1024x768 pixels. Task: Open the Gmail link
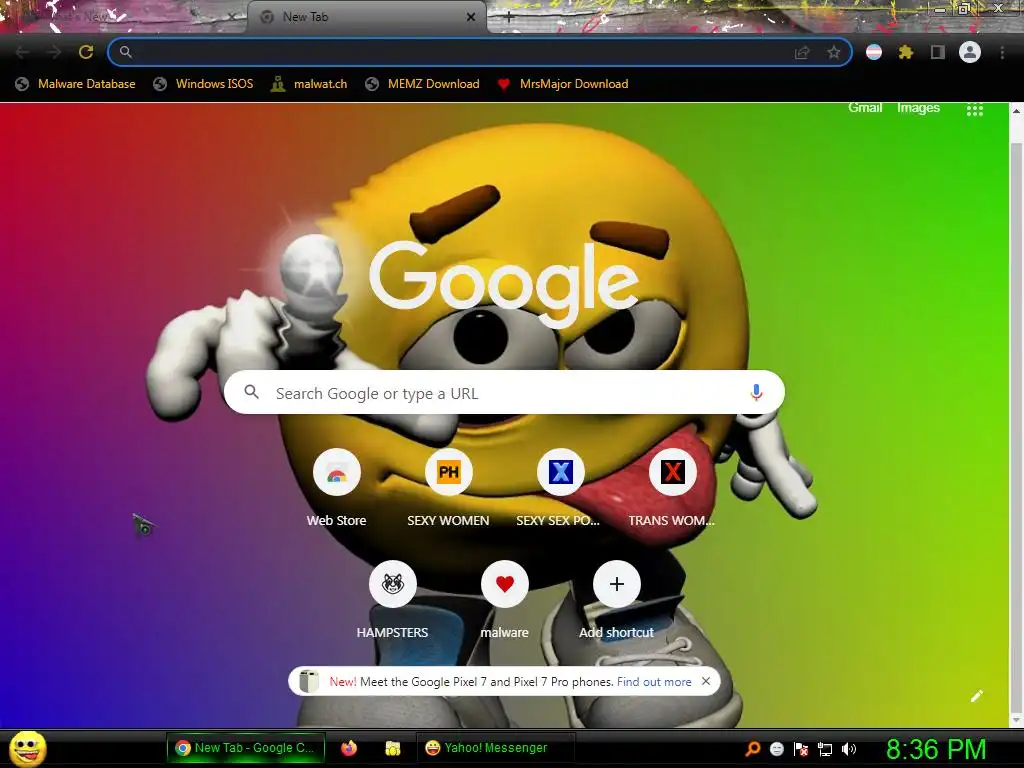tap(865, 108)
